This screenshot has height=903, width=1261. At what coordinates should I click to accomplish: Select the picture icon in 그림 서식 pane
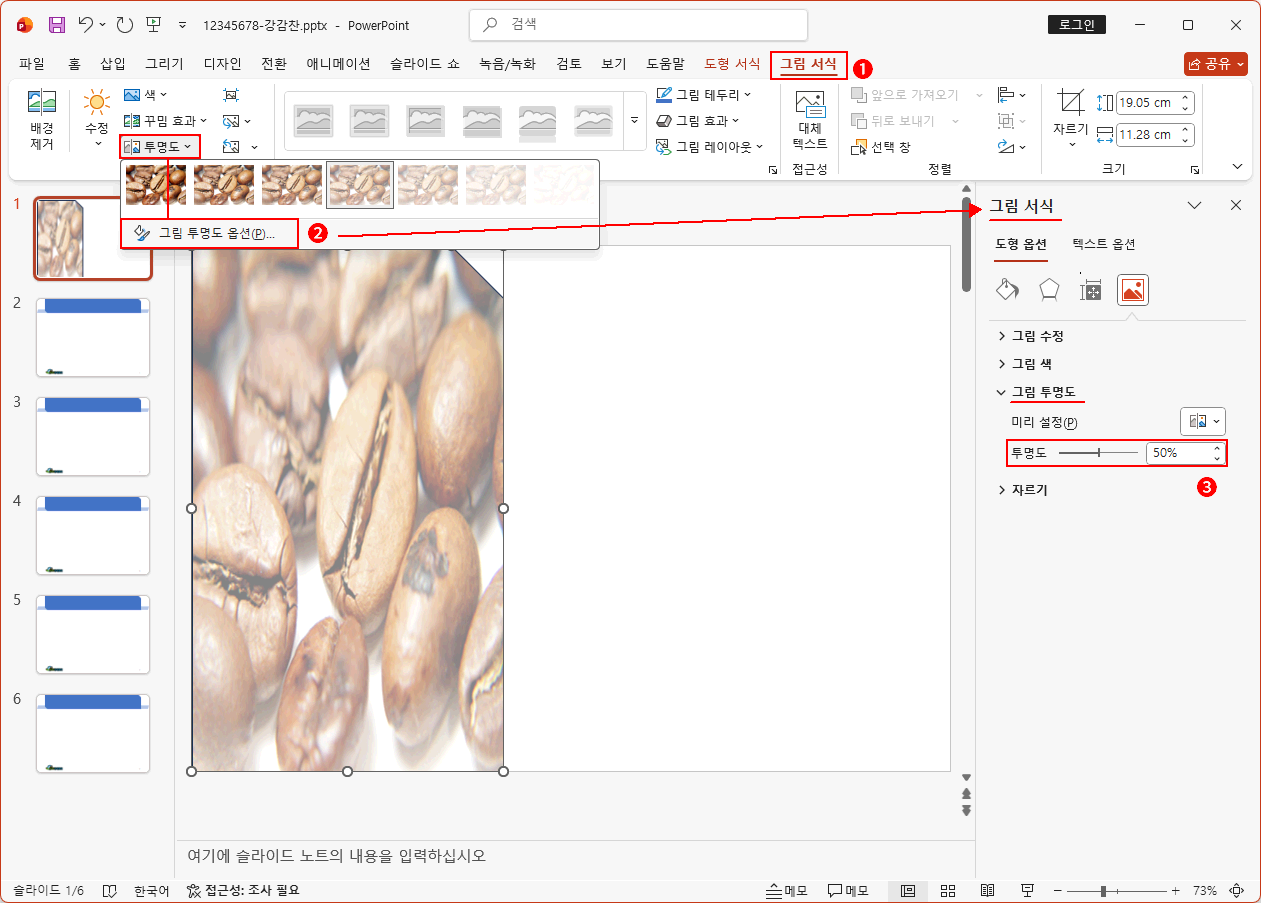point(1131,289)
